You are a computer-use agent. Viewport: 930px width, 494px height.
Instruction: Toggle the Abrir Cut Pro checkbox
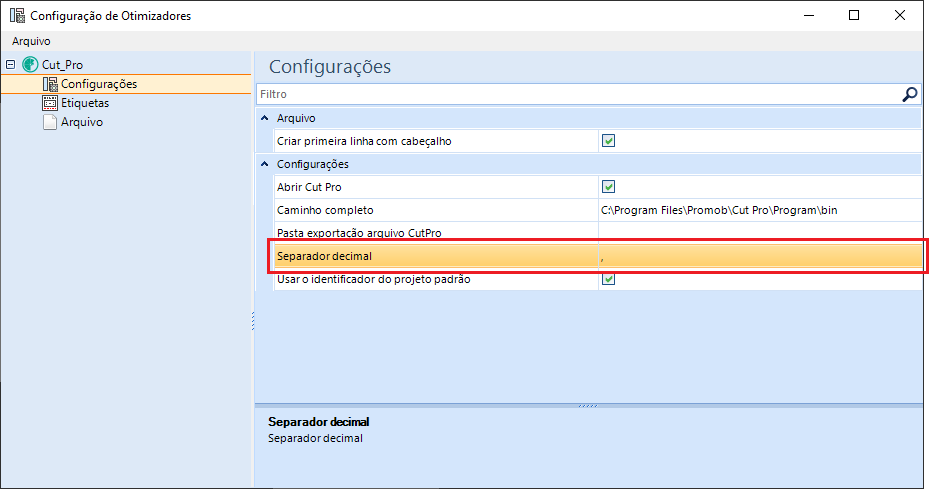click(x=609, y=187)
